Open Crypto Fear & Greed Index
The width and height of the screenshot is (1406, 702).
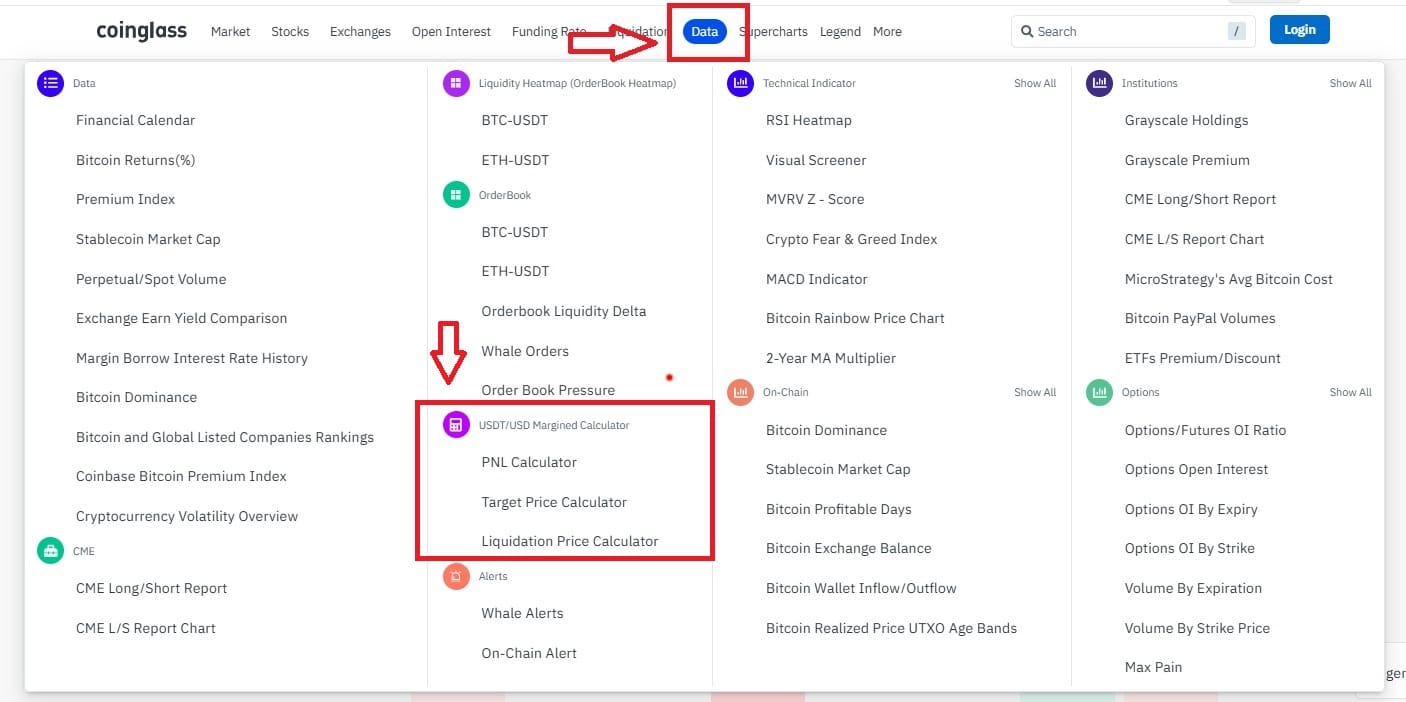852,239
